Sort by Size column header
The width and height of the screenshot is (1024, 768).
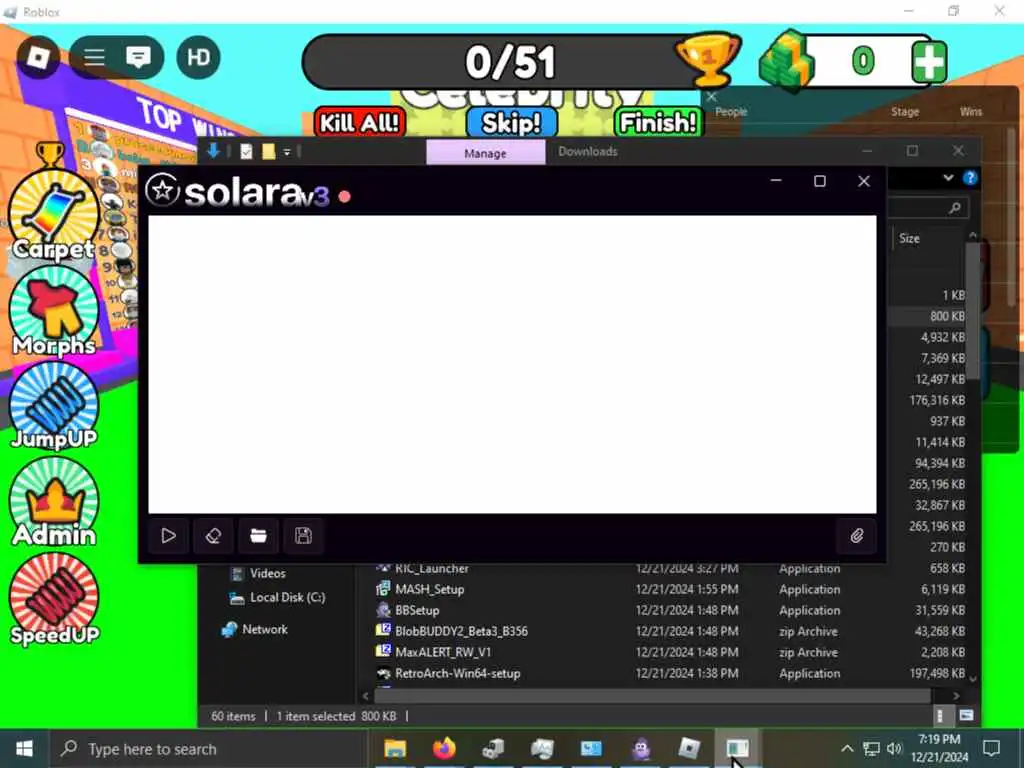point(909,238)
